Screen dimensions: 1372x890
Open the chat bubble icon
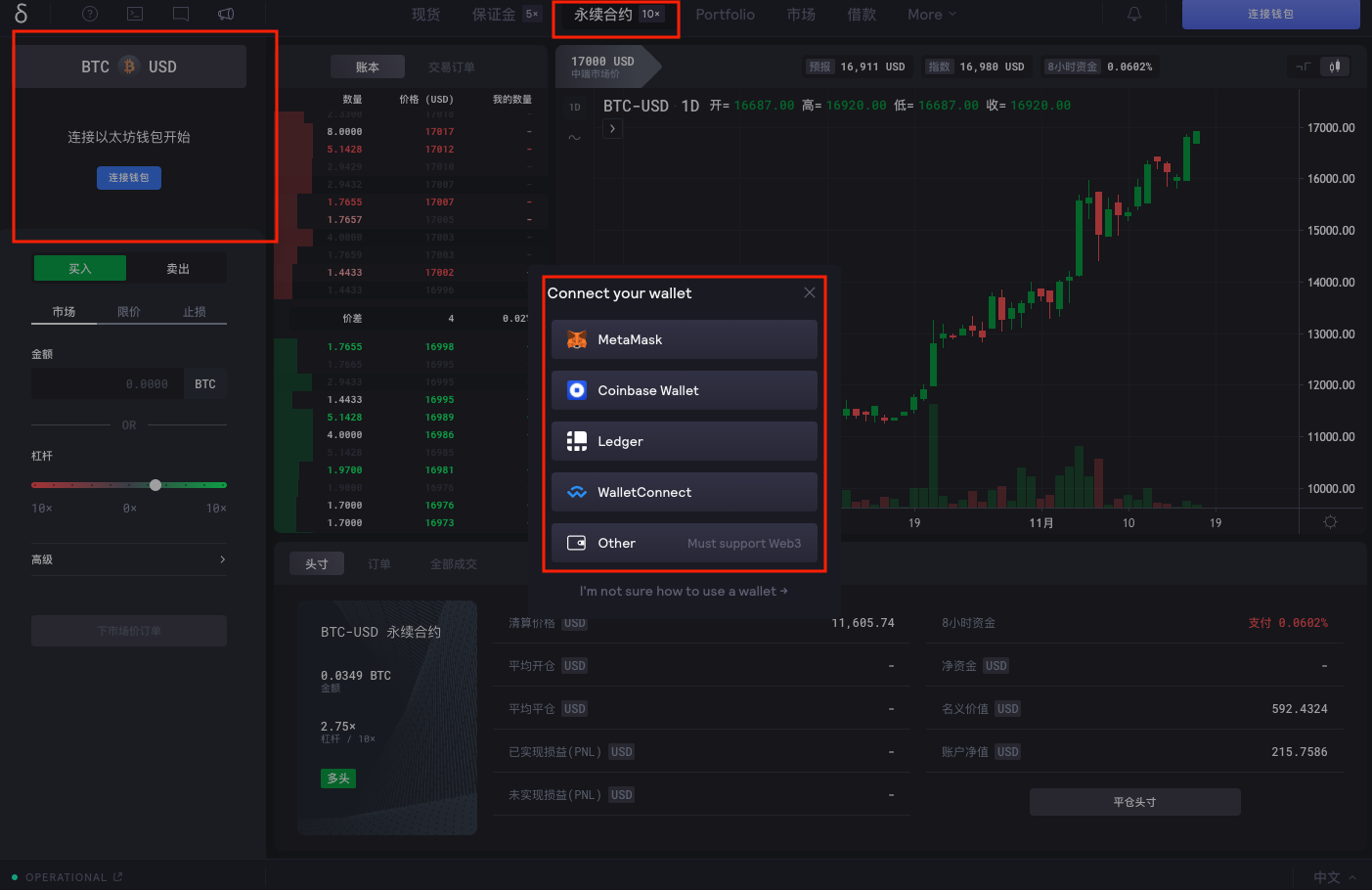coord(181,14)
